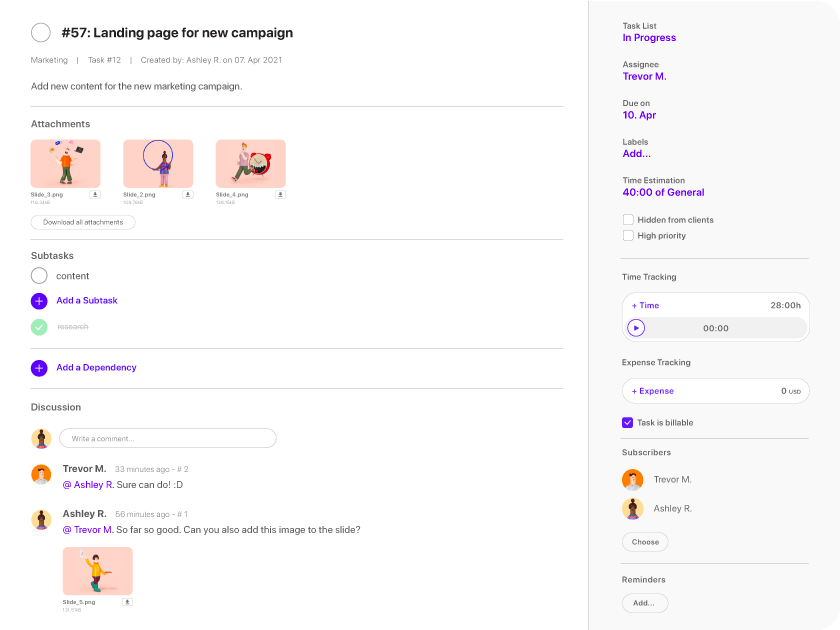This screenshot has width=840, height=630.
Task: Download the Slide_3.png attachment icon
Action: (95, 194)
